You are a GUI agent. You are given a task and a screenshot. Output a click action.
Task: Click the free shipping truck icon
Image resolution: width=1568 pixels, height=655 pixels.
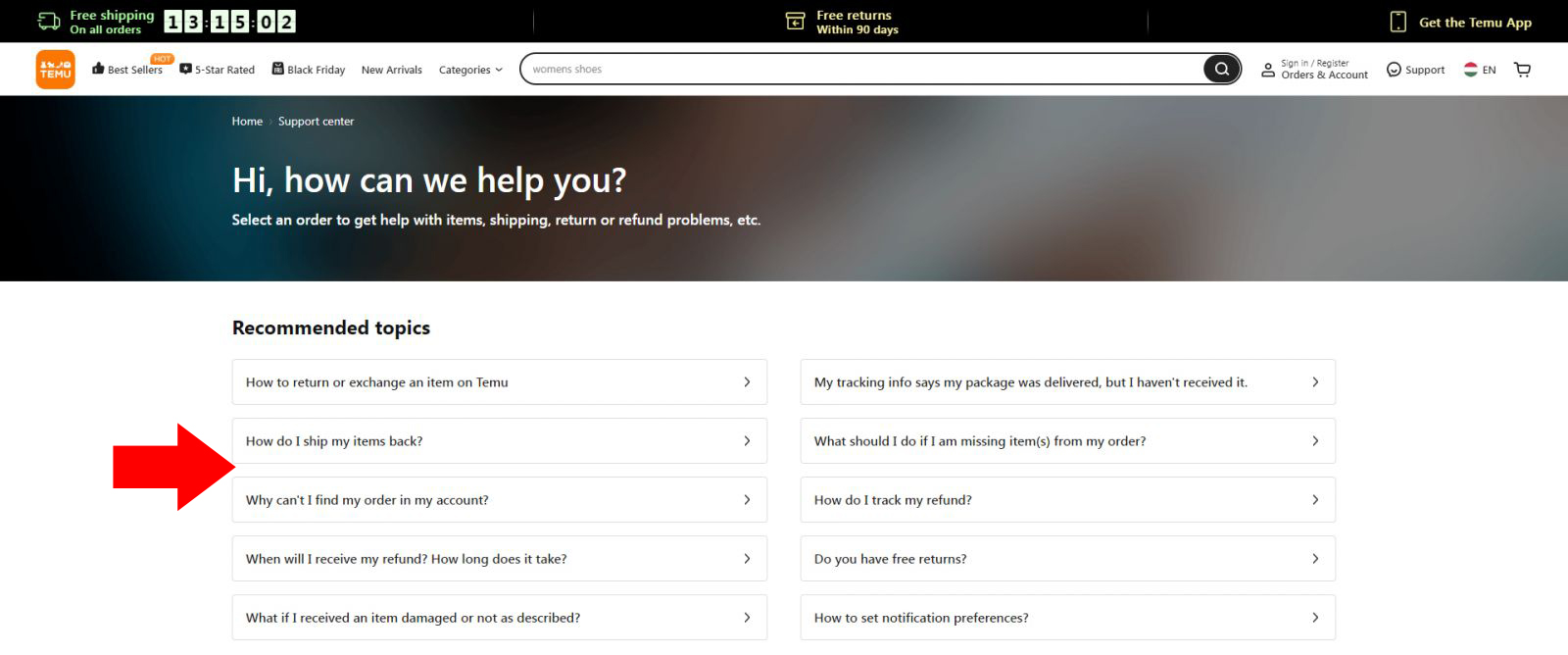(x=49, y=22)
